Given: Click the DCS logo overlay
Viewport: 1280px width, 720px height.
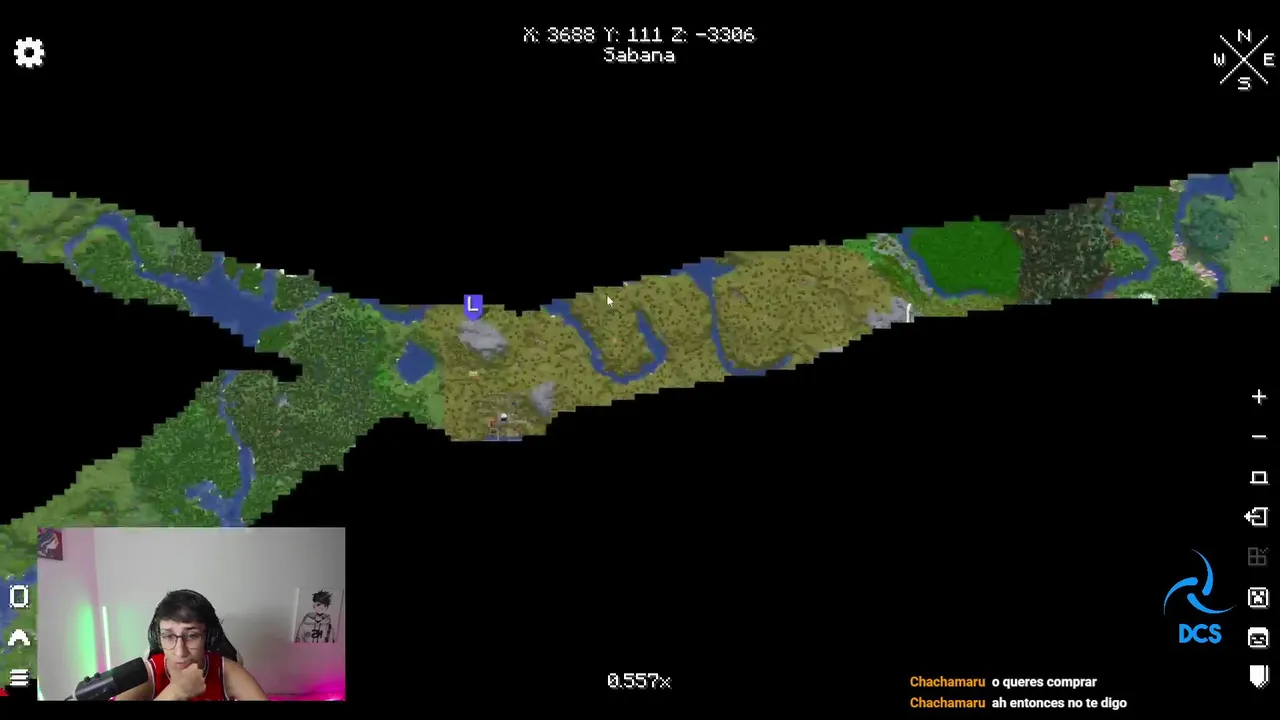Looking at the screenshot, I should click(x=1198, y=598).
